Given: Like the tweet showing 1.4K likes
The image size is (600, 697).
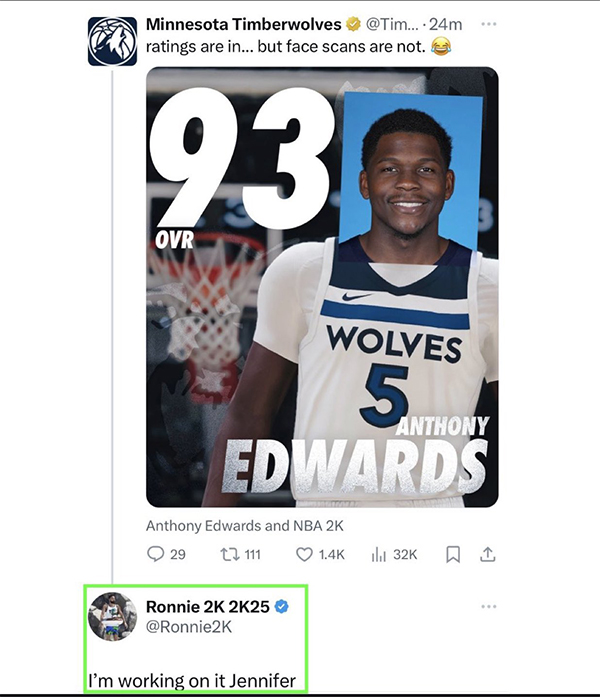Looking at the screenshot, I should (304, 554).
